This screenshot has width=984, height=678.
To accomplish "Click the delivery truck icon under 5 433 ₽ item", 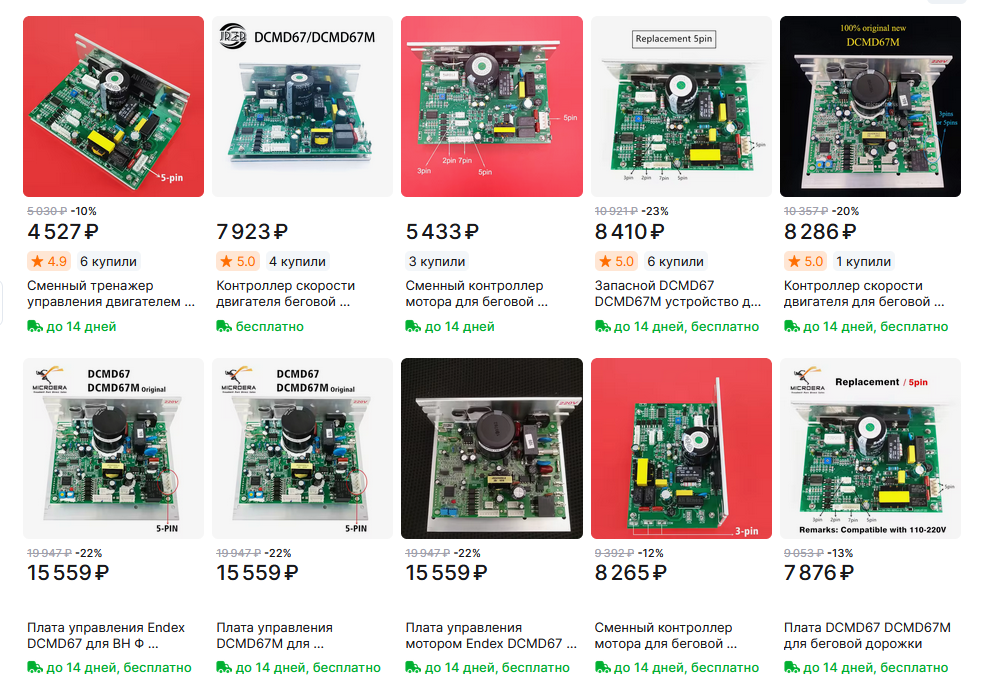I will coord(413,326).
